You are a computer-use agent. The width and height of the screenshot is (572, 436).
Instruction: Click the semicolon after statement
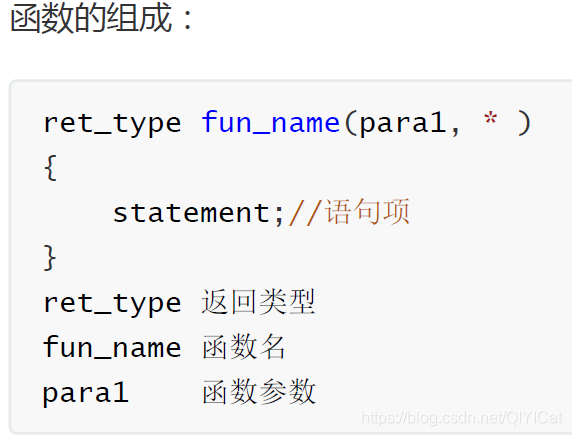279,215
